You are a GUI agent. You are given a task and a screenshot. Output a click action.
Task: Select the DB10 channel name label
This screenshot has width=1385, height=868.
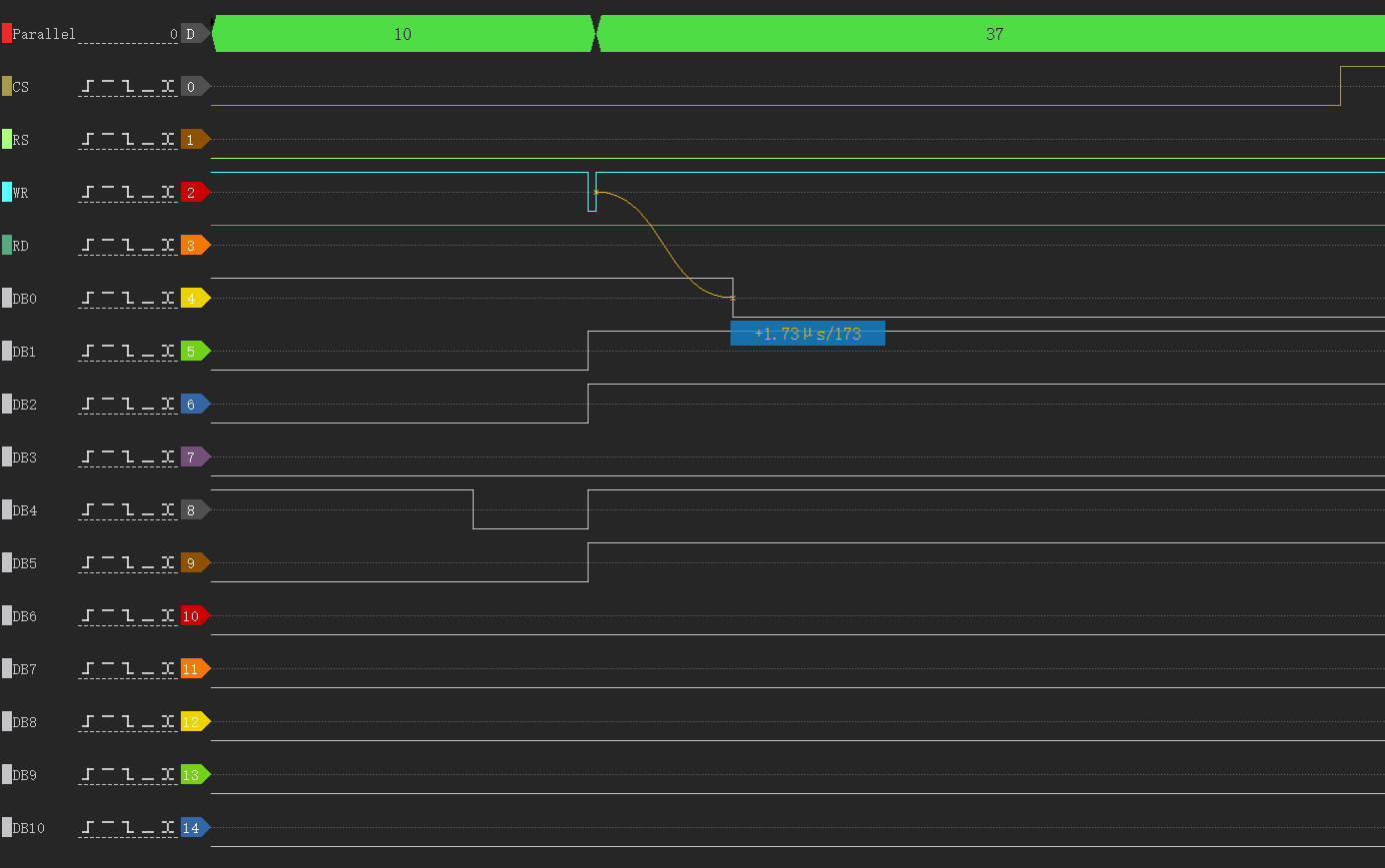pos(29,828)
